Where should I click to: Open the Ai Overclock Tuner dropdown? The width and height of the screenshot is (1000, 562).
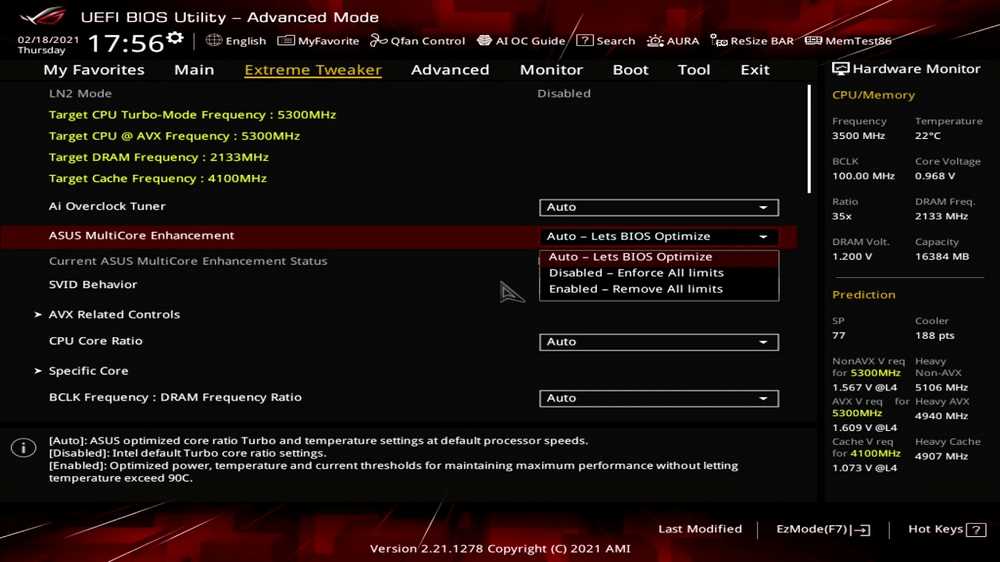pos(659,207)
